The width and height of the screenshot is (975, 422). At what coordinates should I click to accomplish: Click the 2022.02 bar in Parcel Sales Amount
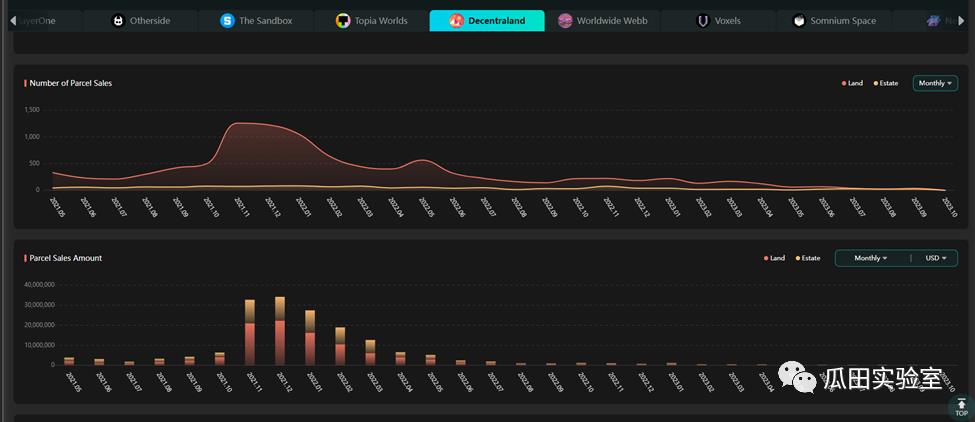tap(340, 346)
